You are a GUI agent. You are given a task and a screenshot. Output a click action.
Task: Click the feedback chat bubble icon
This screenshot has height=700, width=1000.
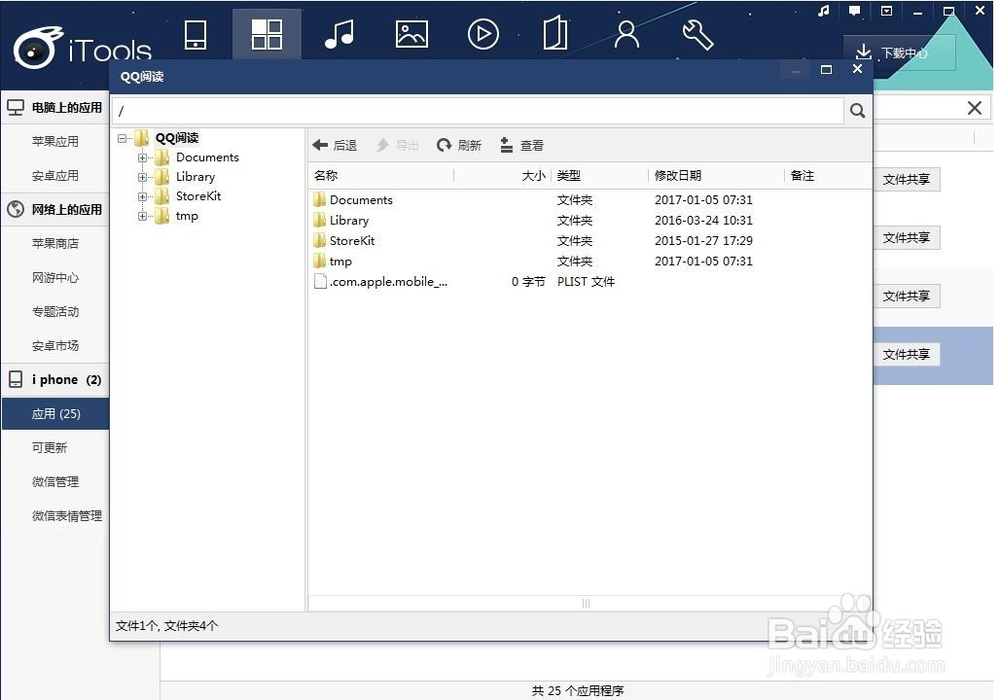[x=855, y=11]
